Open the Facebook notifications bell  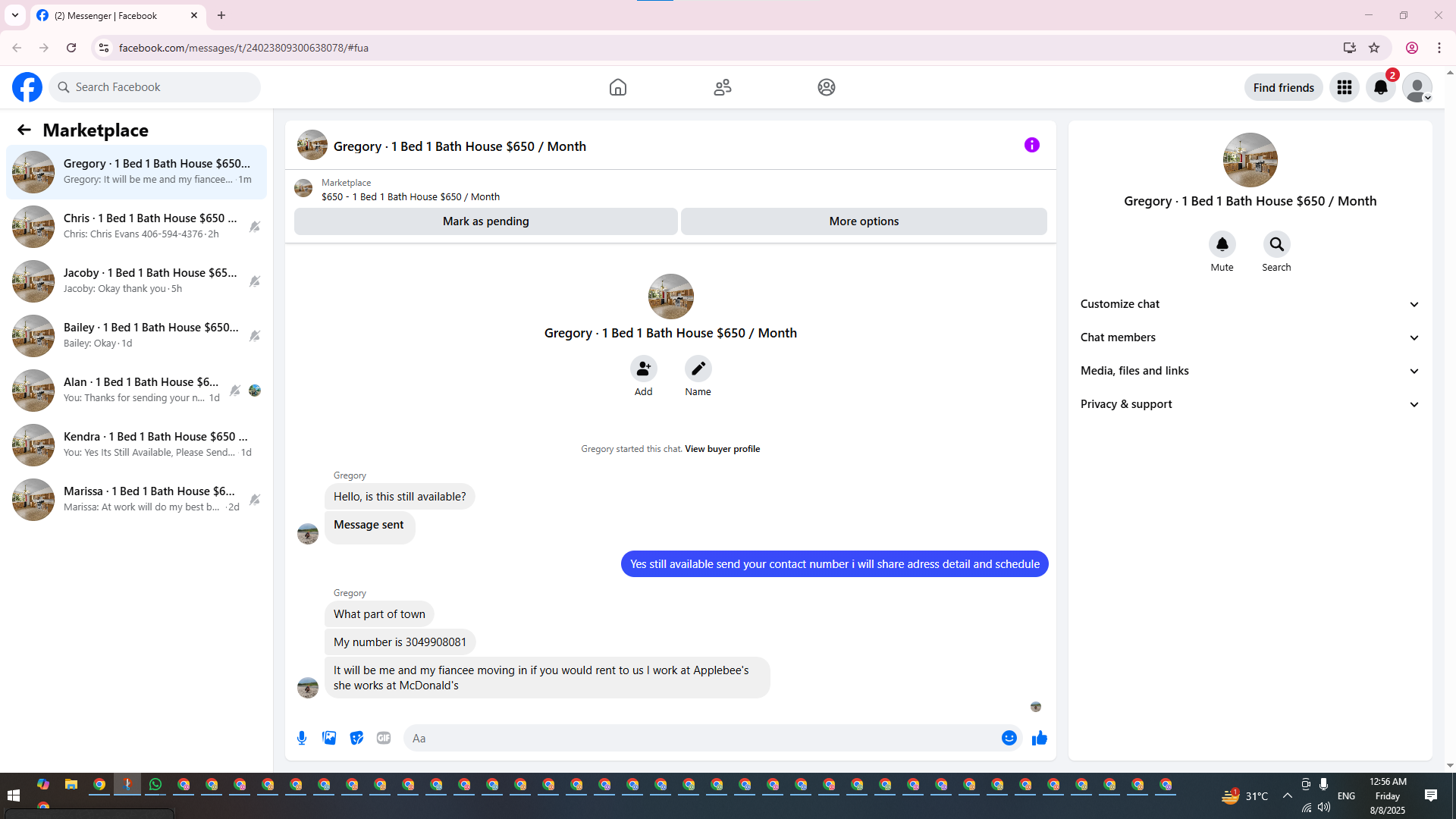click(1380, 87)
